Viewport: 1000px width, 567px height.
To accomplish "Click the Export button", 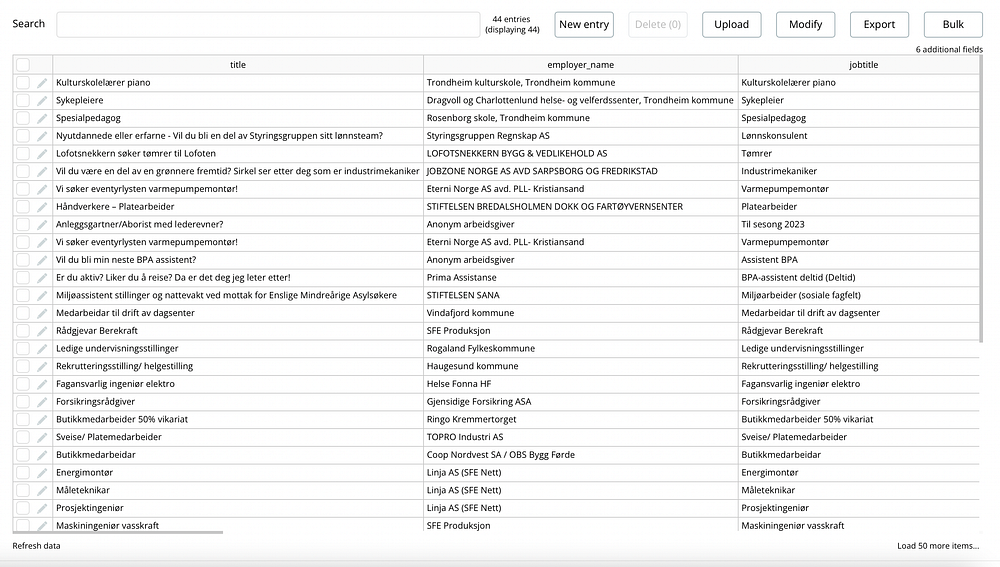I will point(879,24).
